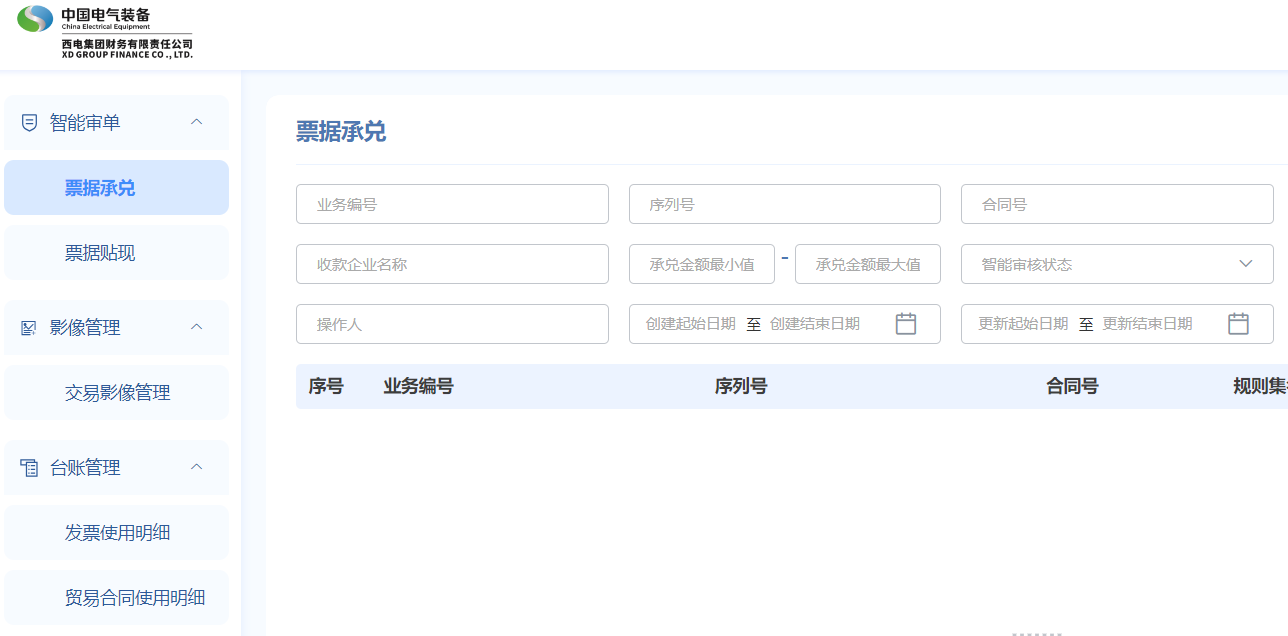The width and height of the screenshot is (1288, 636).
Task: Click the 收款企业名称 input box
Action: (452, 264)
